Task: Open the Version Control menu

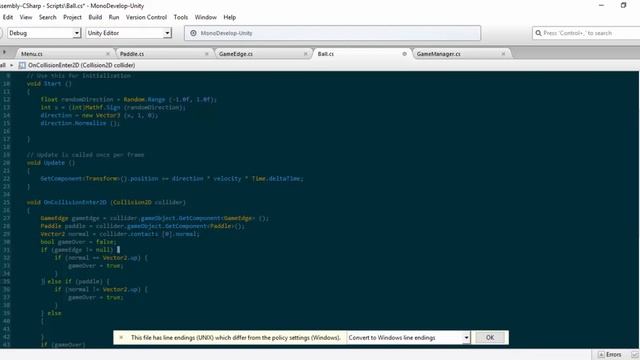Action: pyautogui.click(x=146, y=17)
